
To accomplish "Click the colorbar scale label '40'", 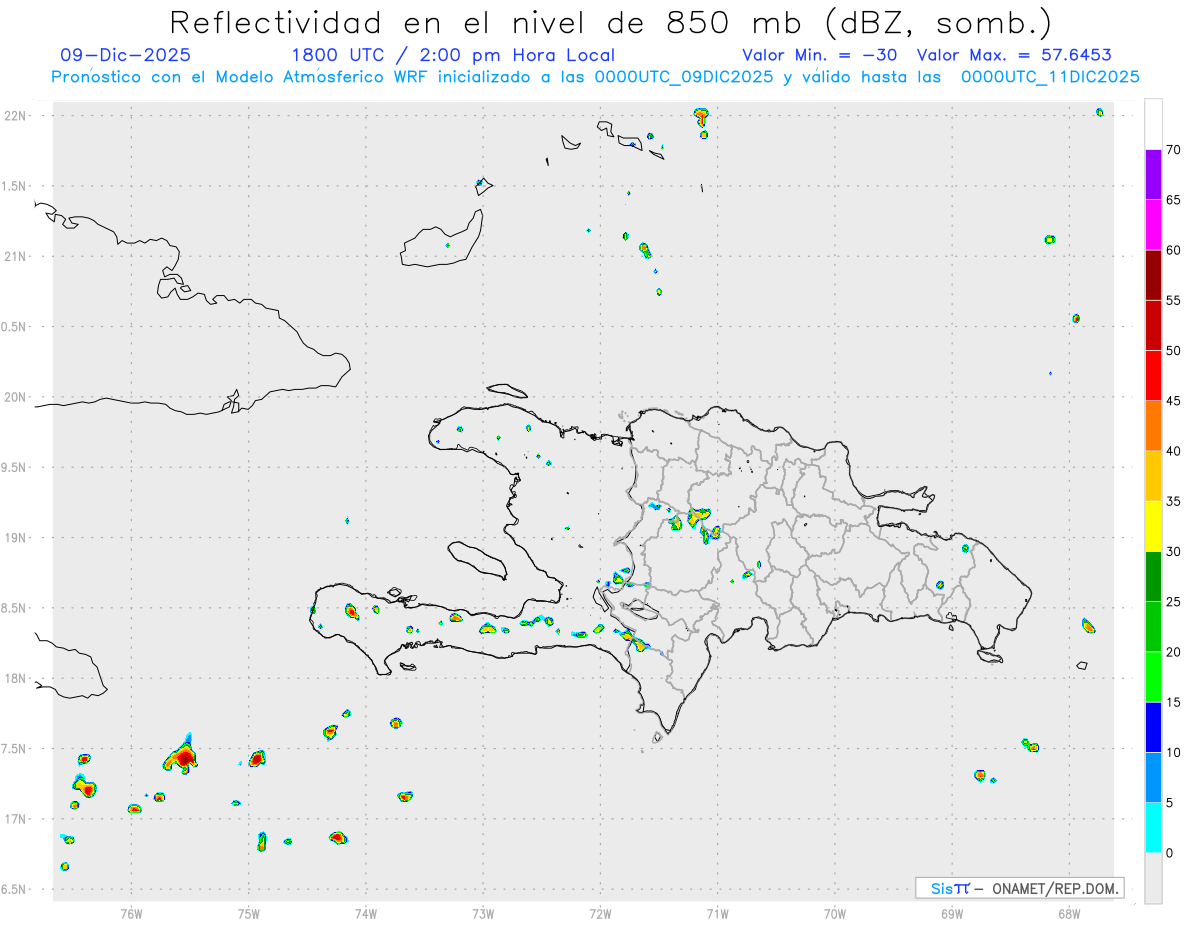I will pyautogui.click(x=1173, y=451).
